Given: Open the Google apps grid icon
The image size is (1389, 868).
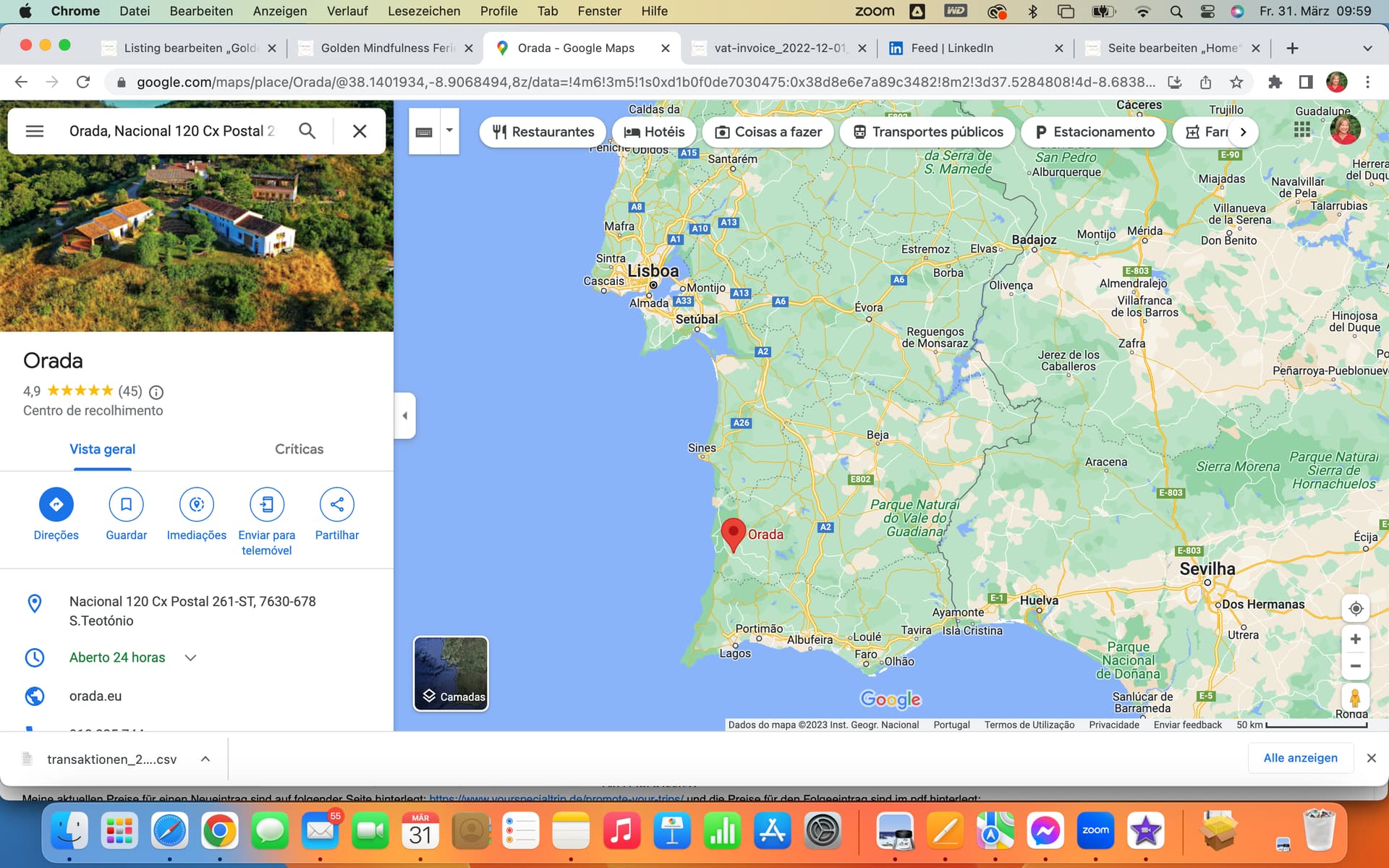Looking at the screenshot, I should coord(1302,130).
